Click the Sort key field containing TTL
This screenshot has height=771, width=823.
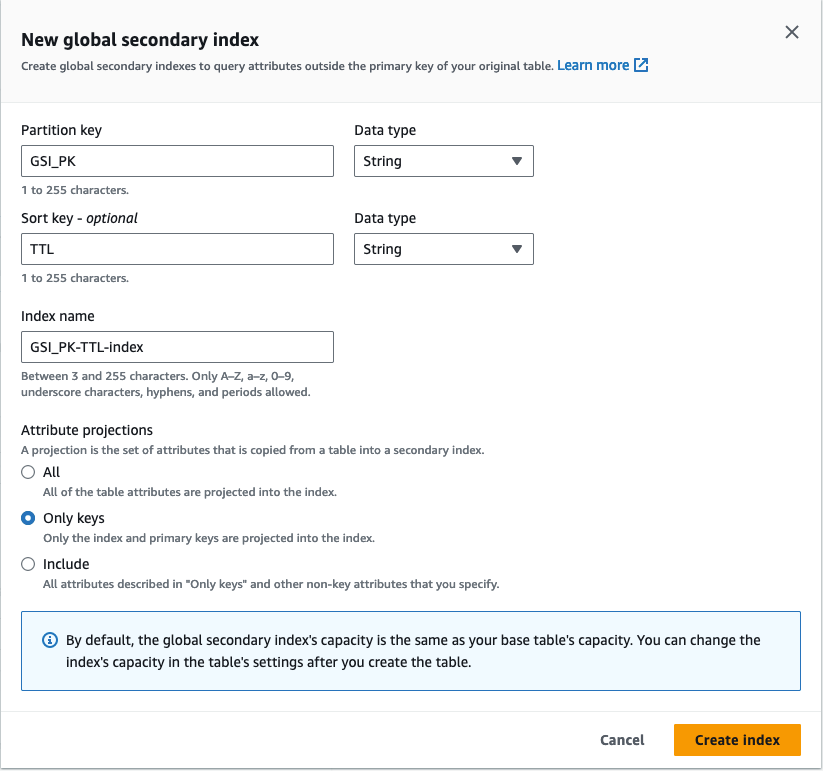(x=177, y=249)
